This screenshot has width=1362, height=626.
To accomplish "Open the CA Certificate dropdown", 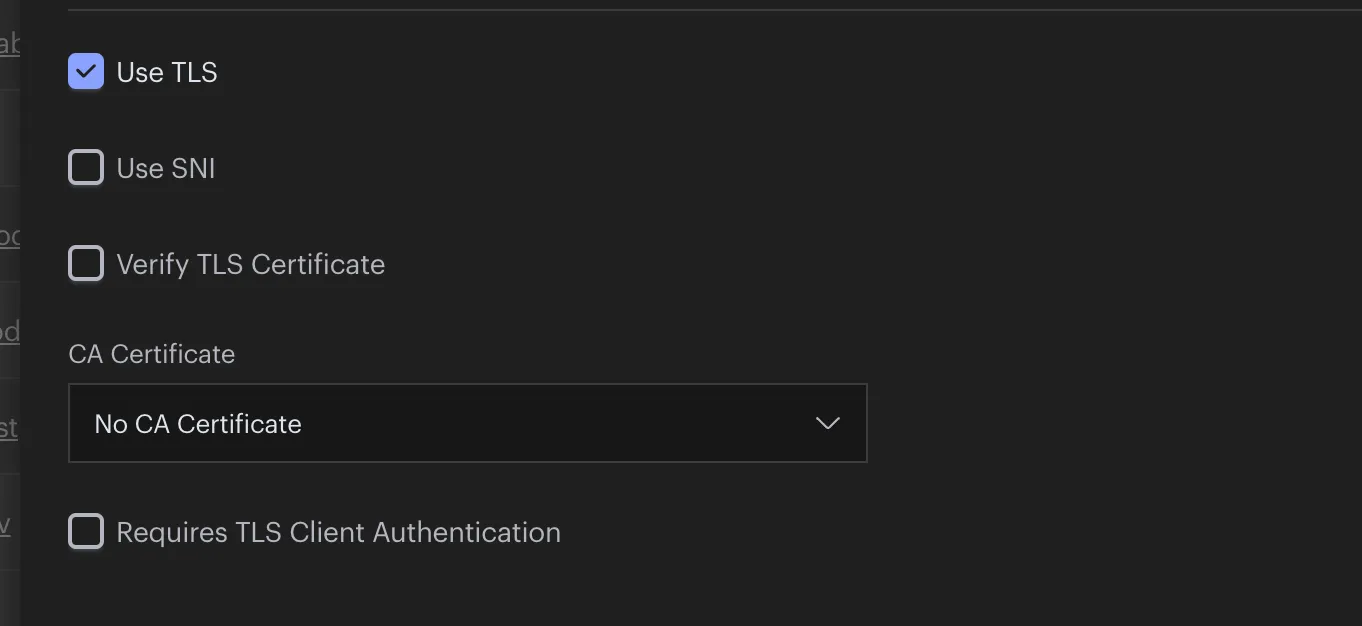I will pyautogui.click(x=467, y=423).
